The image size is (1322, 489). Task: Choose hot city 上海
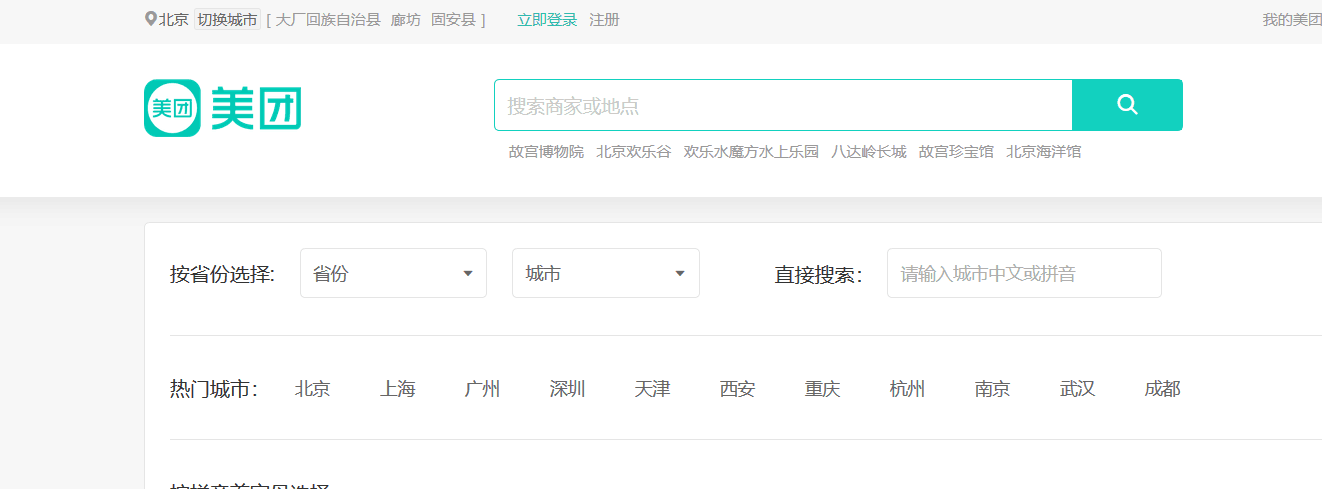point(397,389)
